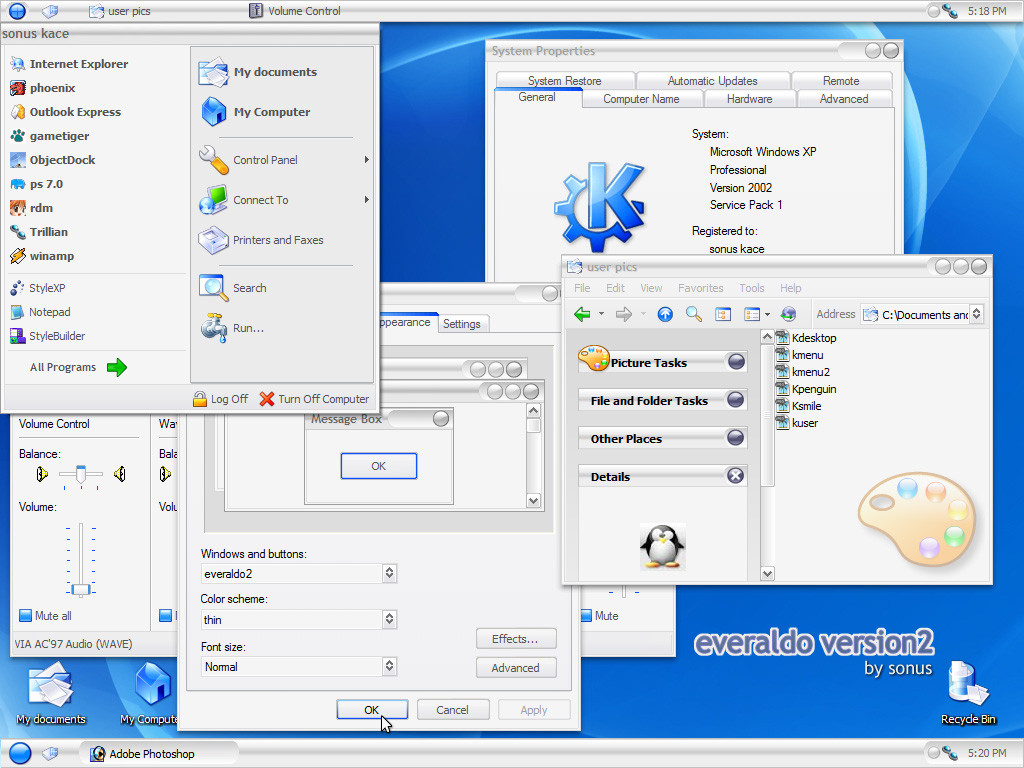The width and height of the screenshot is (1024, 768).
Task: Open StyleBuilder from start menu
Action: pos(48,336)
